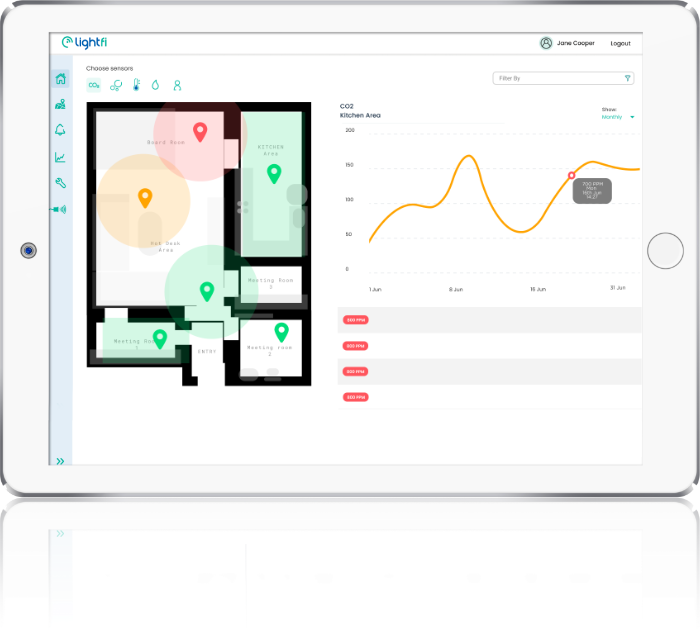
Task: Select the red Board Room sensor pin
Action: (199, 131)
